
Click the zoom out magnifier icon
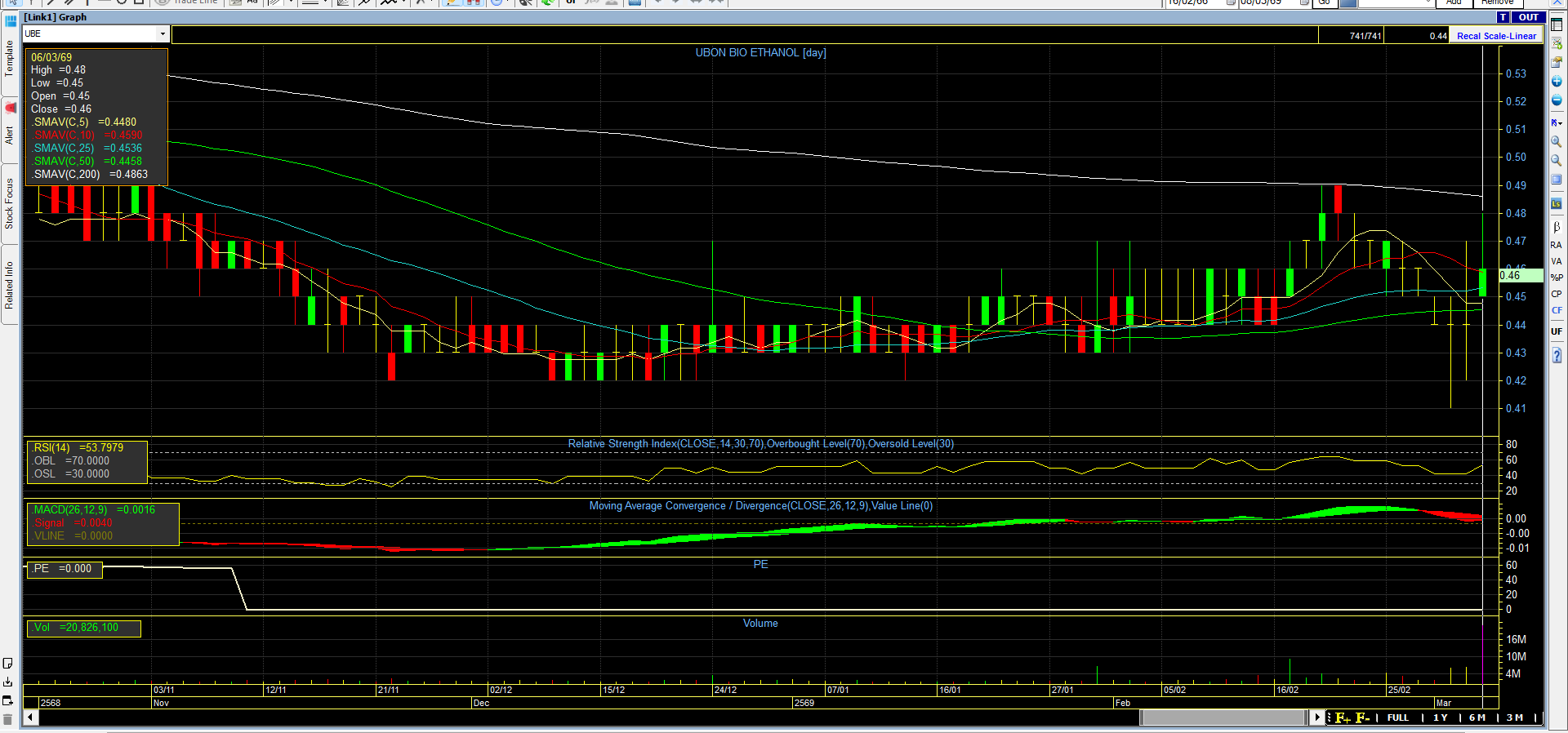pos(1557,161)
